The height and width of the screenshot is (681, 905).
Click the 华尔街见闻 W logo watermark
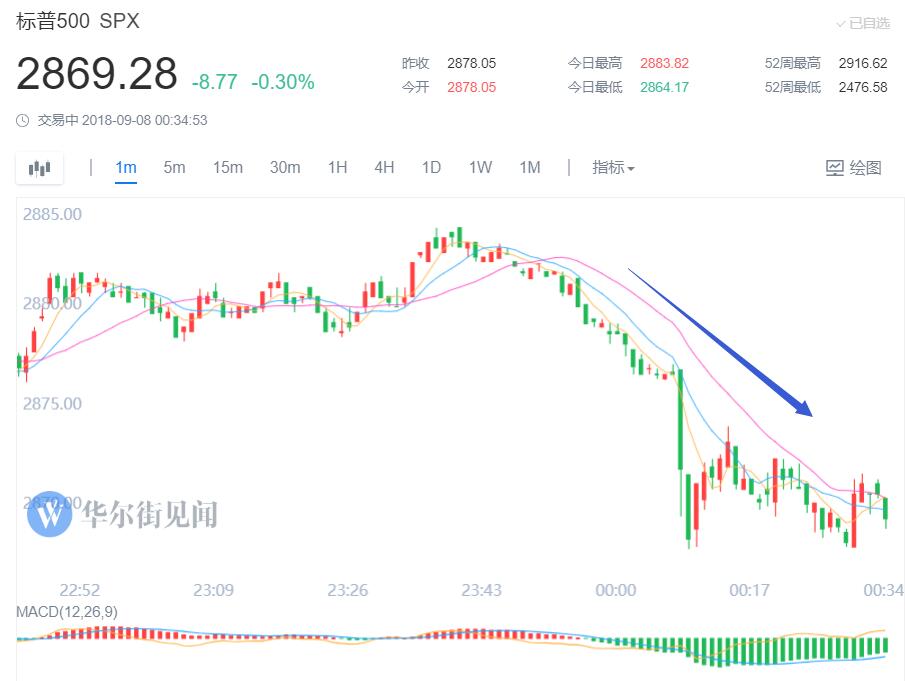pos(50,514)
